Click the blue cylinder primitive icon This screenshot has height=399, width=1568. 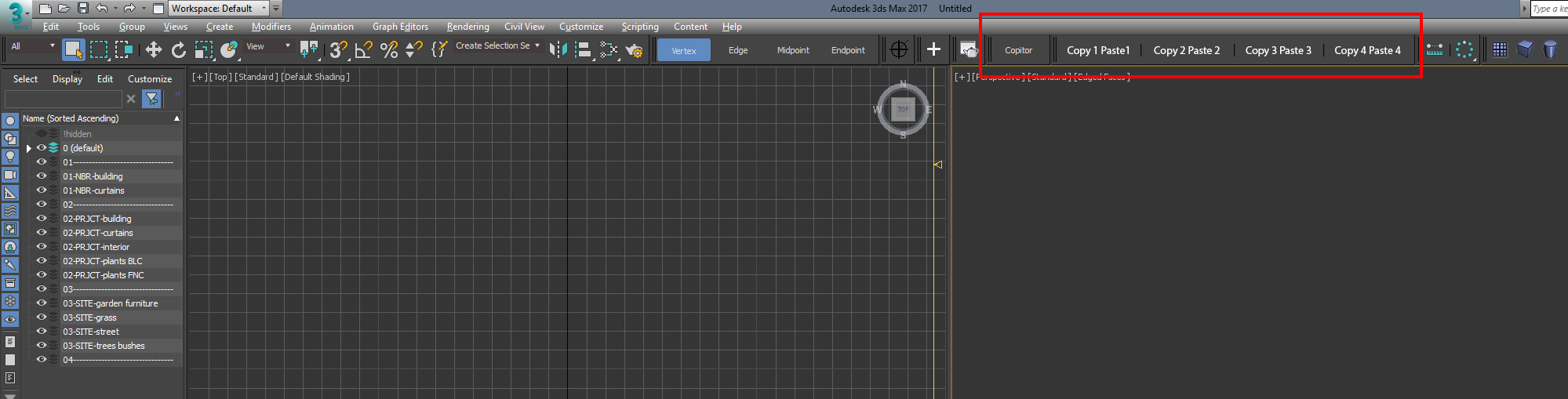(x=1550, y=49)
